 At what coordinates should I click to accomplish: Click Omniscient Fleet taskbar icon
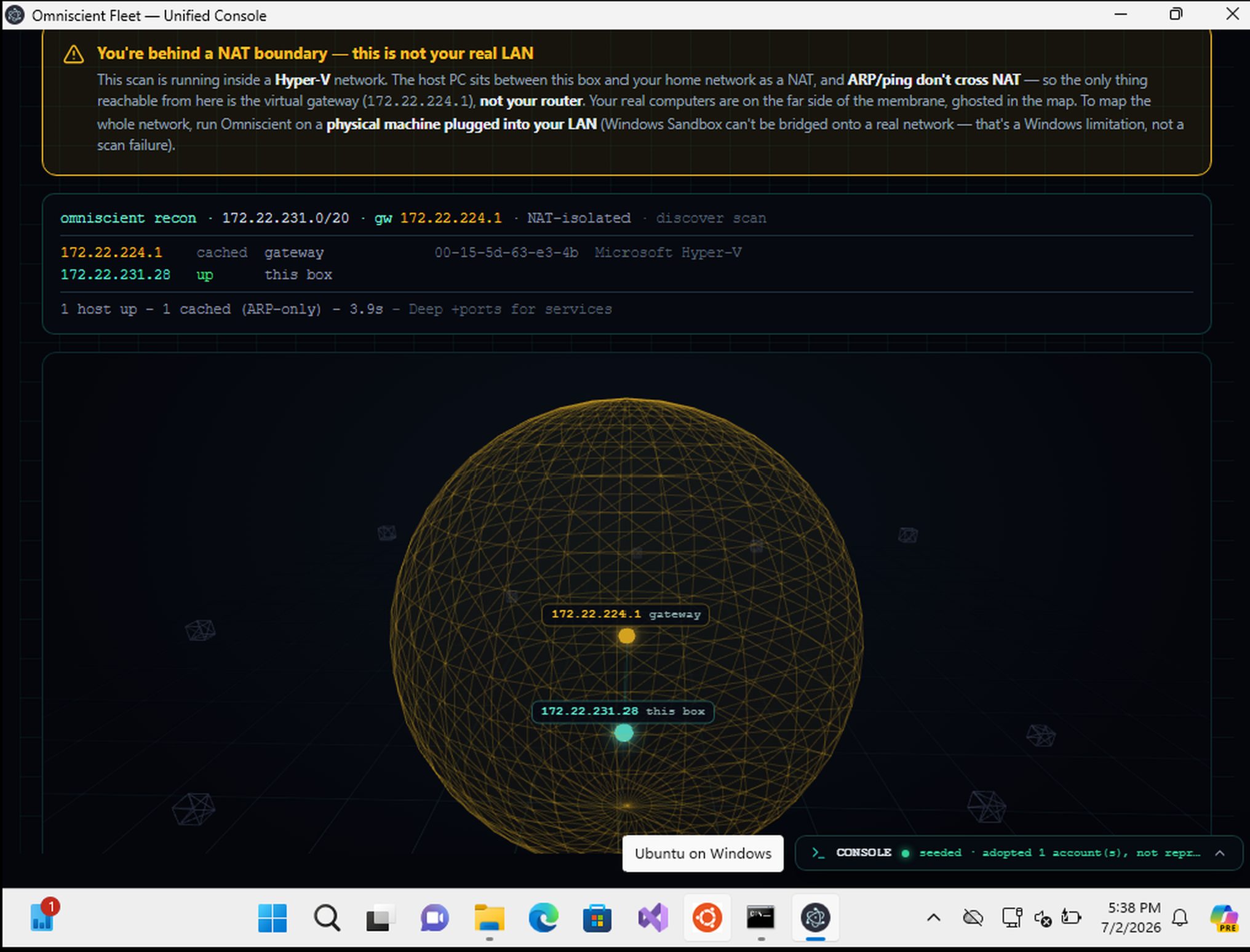click(x=815, y=918)
